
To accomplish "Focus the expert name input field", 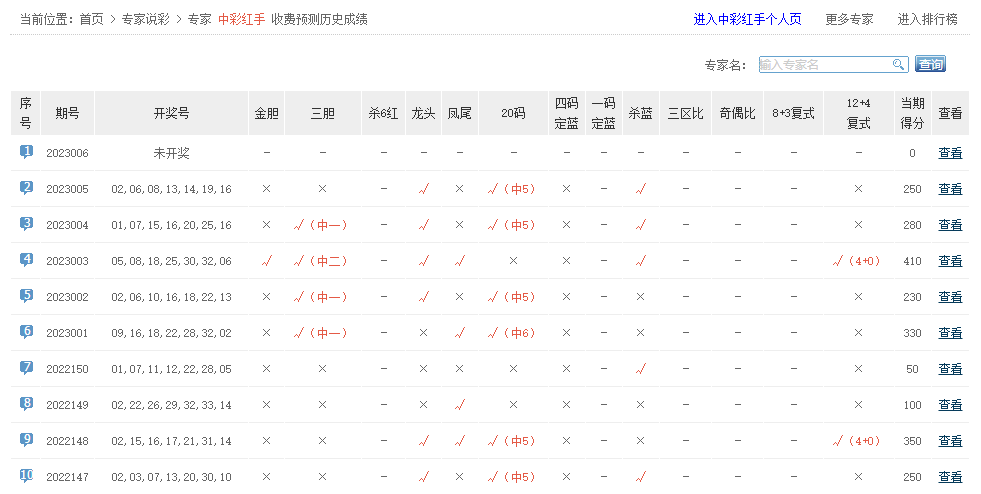I will click(x=824, y=65).
